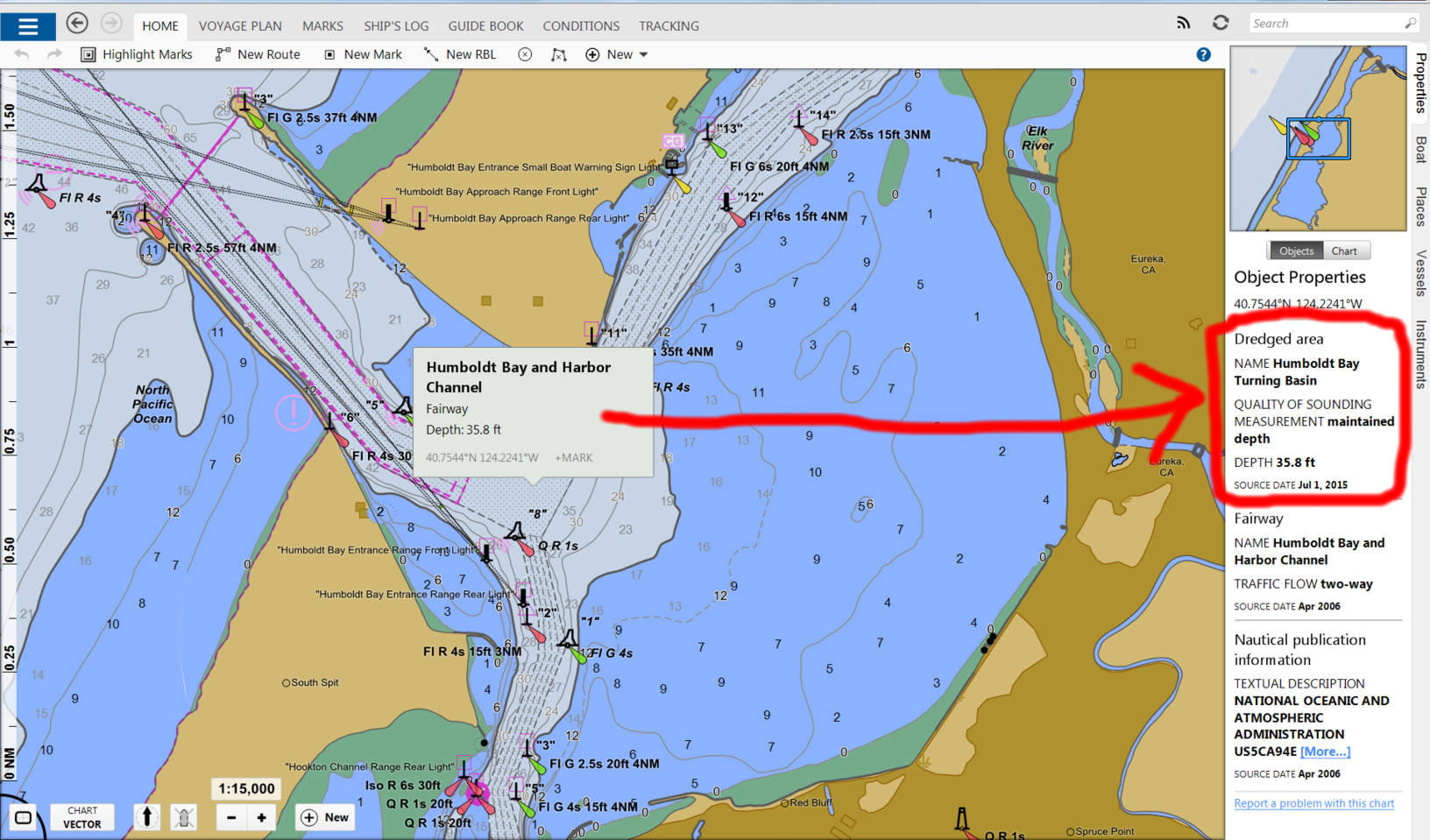Click the Fairway heading in properties

point(1258,519)
